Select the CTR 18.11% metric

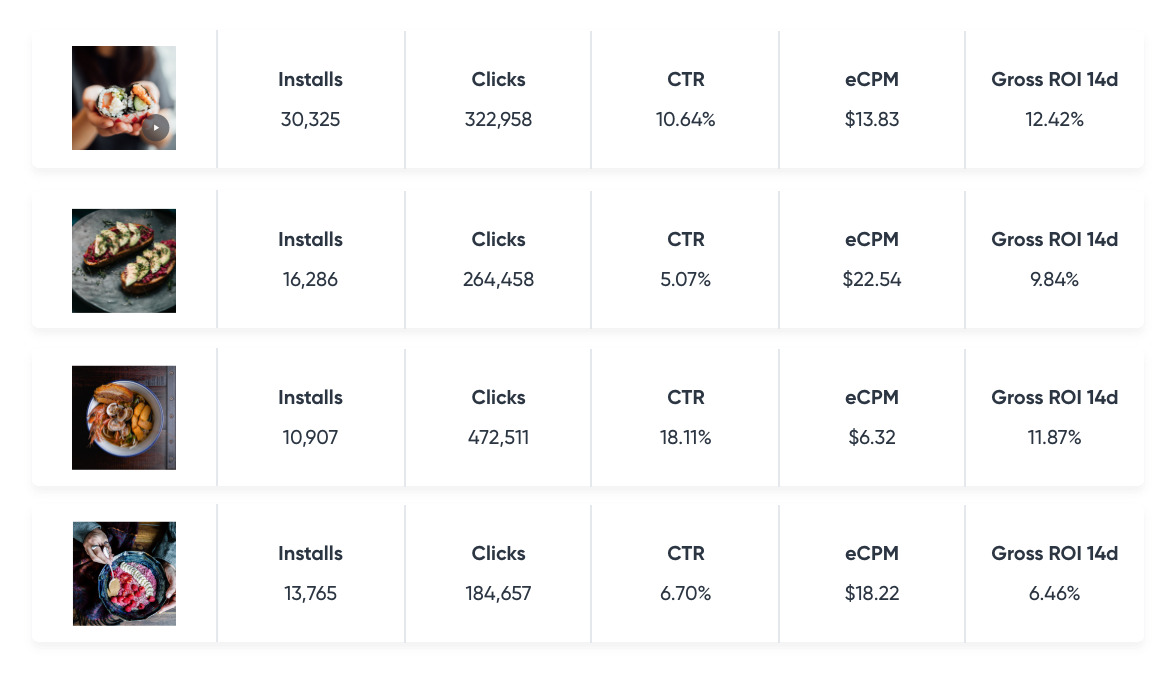tap(686, 417)
